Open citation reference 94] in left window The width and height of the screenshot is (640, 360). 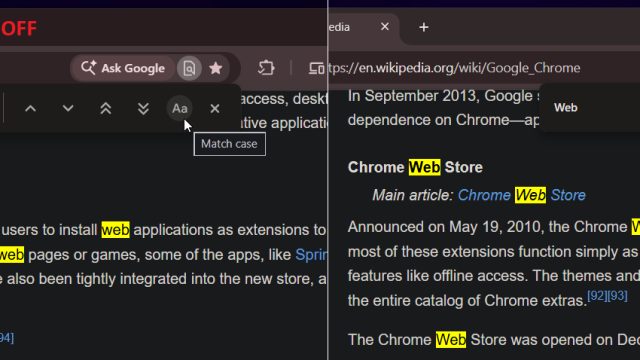point(7,338)
